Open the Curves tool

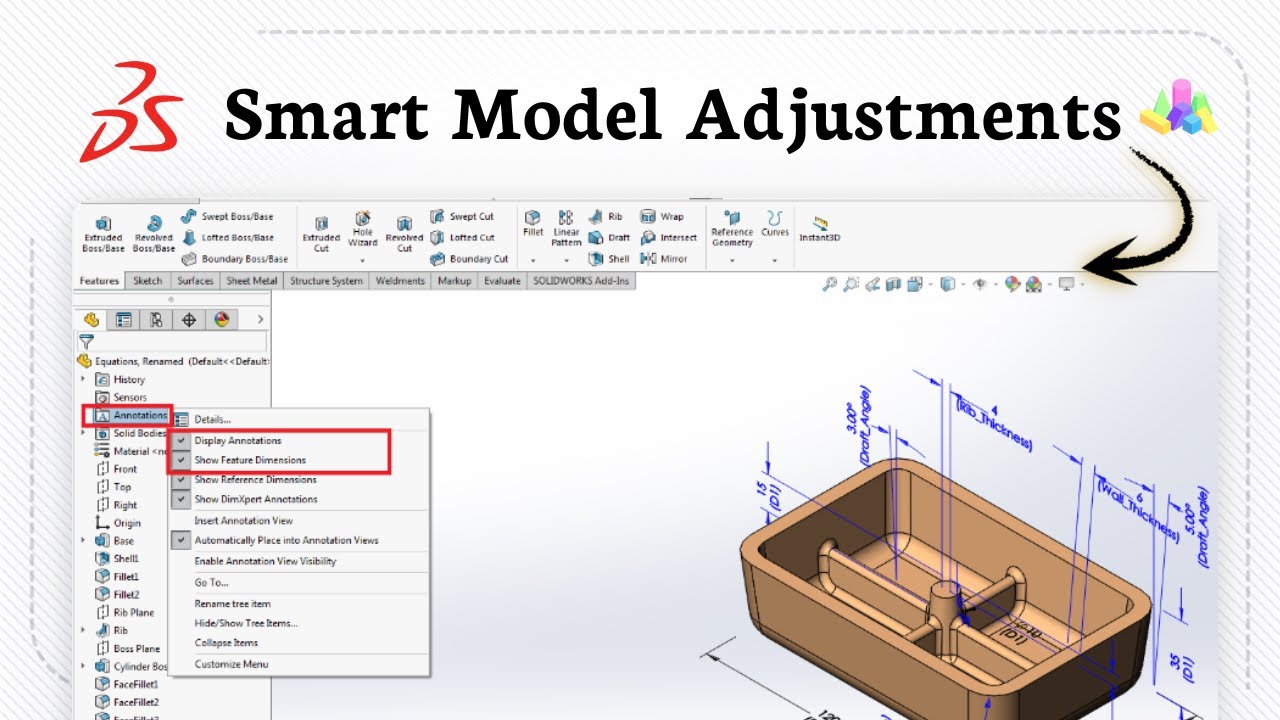click(x=775, y=223)
